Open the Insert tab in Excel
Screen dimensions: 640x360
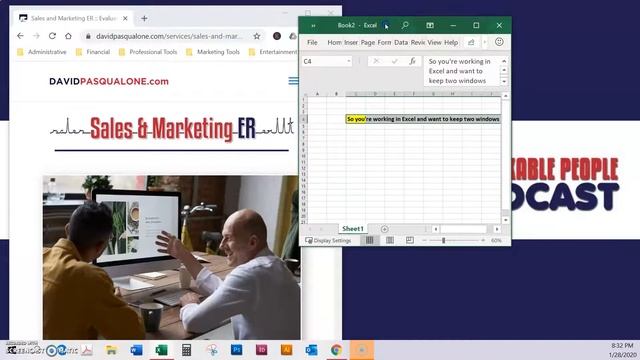pyautogui.click(x=351, y=42)
